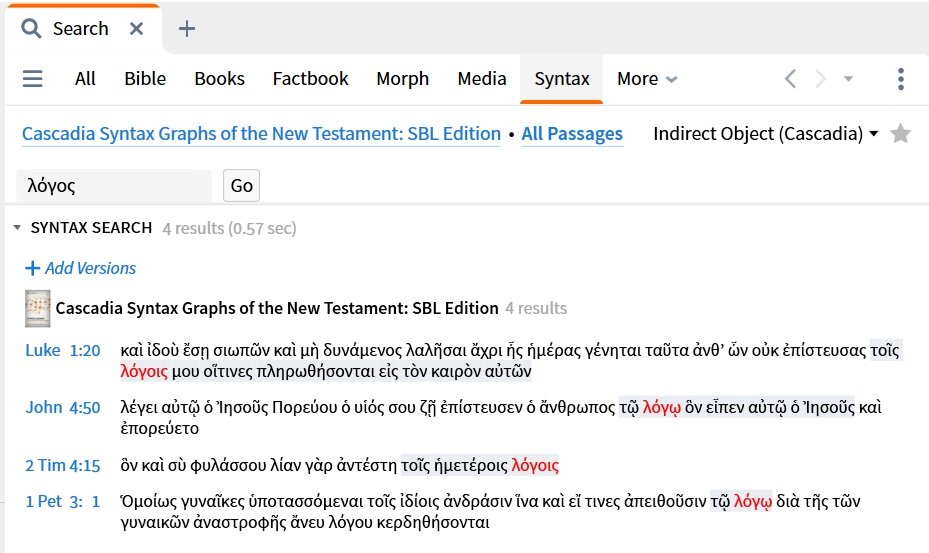This screenshot has width=929, height=553.
Task: Open navigation history dropdown arrow
Action: click(x=848, y=79)
